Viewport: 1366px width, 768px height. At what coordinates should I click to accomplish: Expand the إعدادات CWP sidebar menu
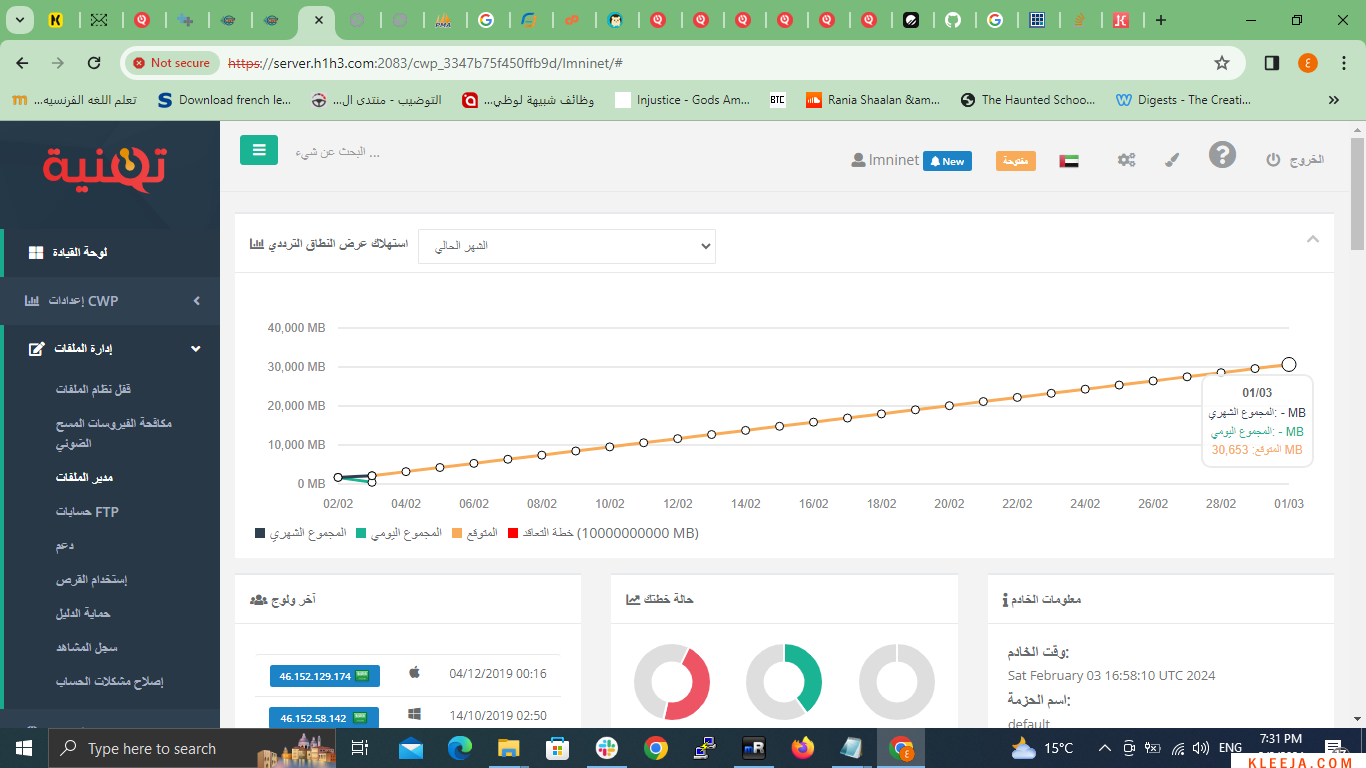click(110, 300)
